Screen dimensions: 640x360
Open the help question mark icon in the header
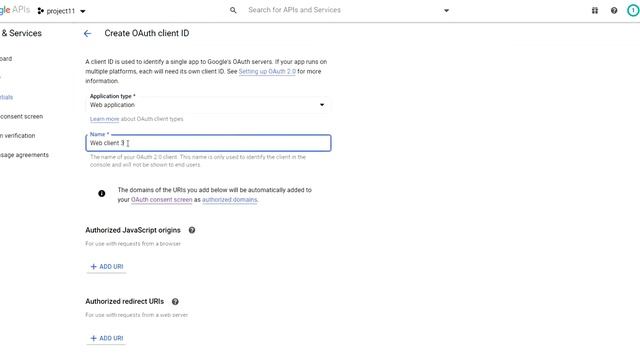pyautogui.click(x=614, y=11)
